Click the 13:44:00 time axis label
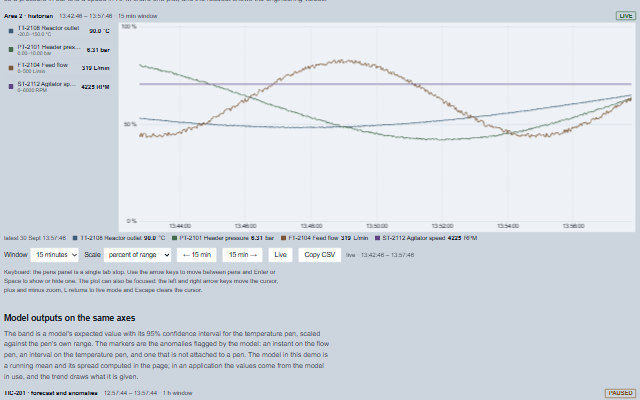Image resolution: width=640 pixels, height=400 pixels. pyautogui.click(x=180, y=226)
